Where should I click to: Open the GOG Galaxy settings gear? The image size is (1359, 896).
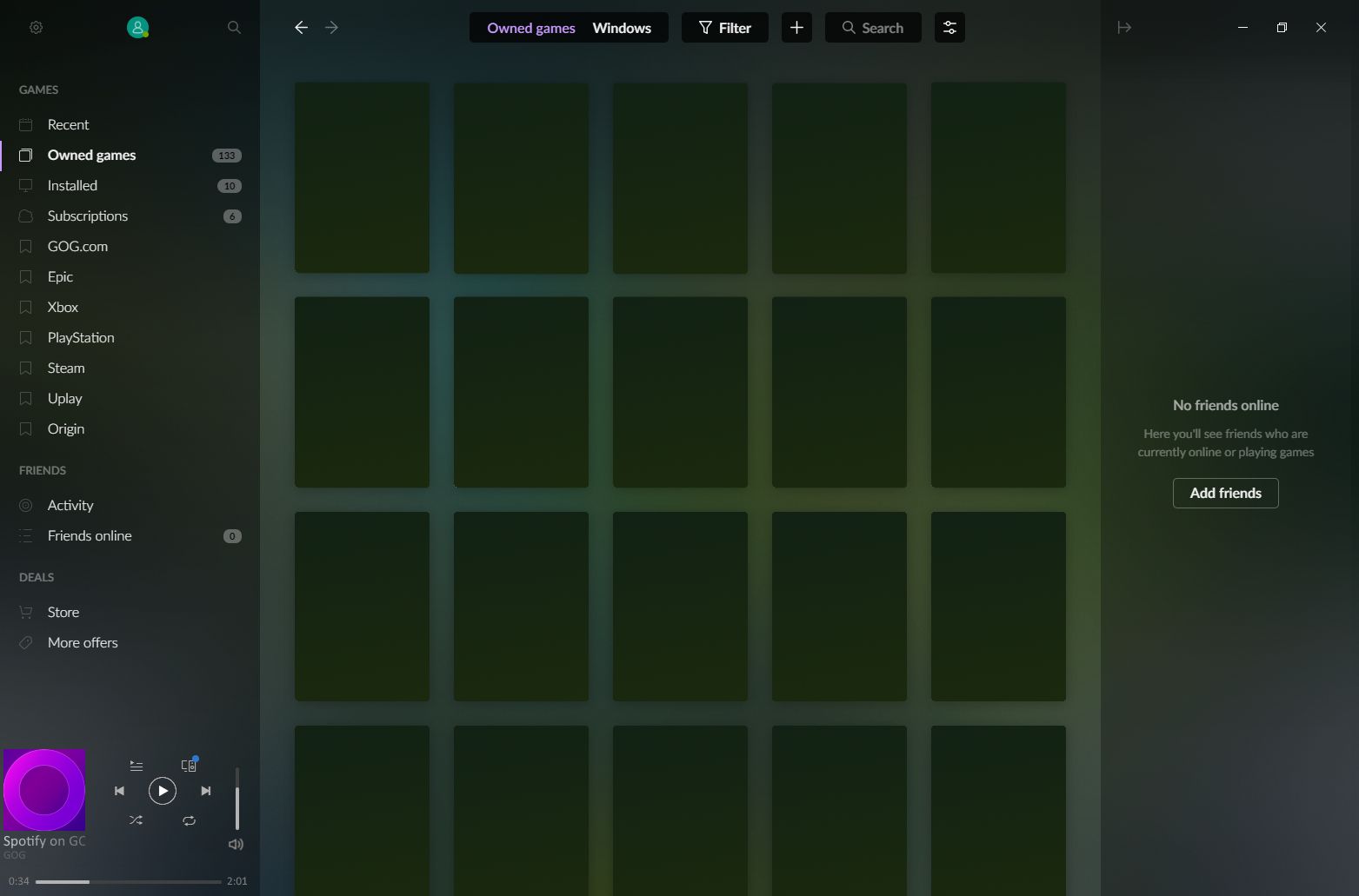[x=36, y=27]
